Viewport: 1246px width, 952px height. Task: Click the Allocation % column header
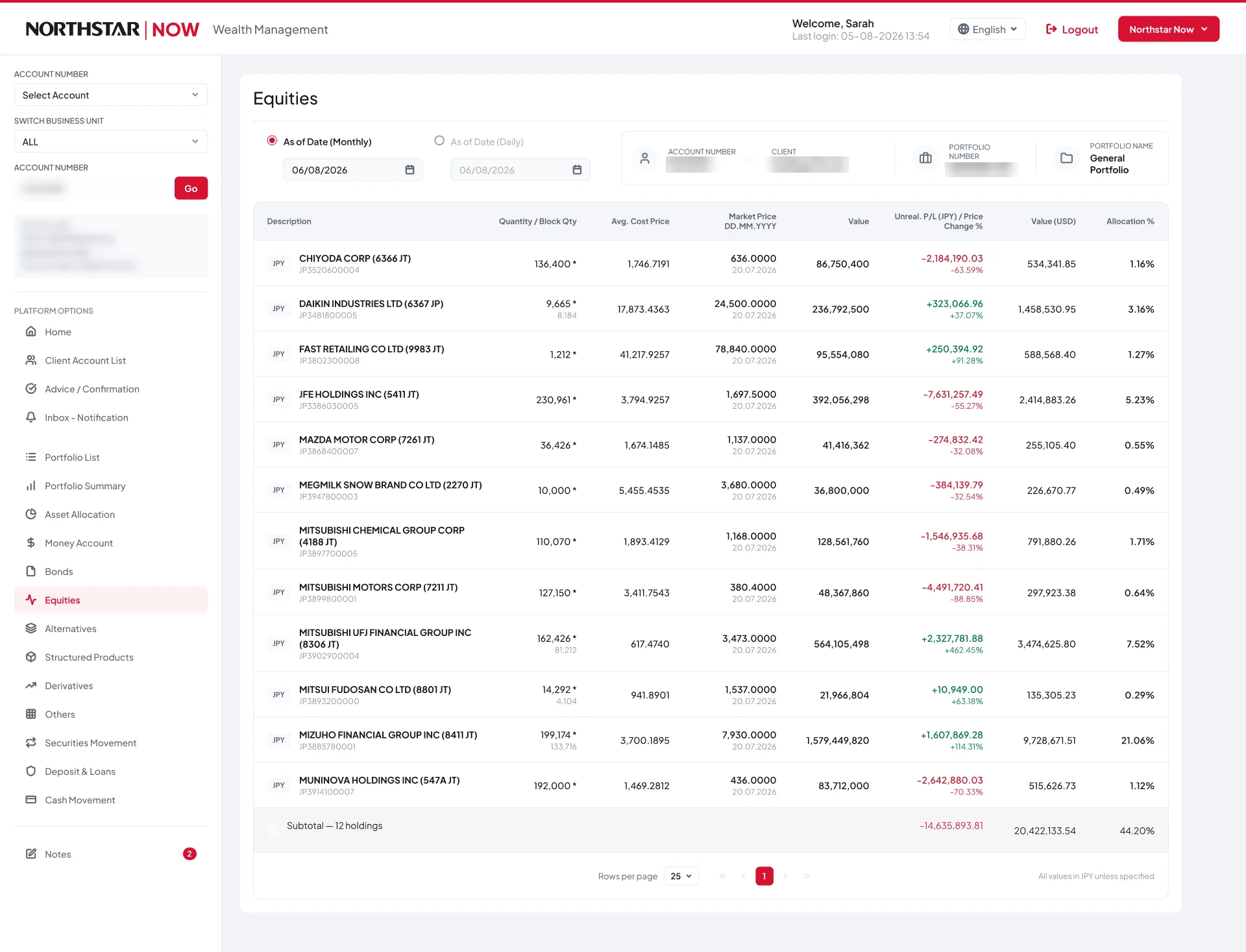coord(1130,221)
